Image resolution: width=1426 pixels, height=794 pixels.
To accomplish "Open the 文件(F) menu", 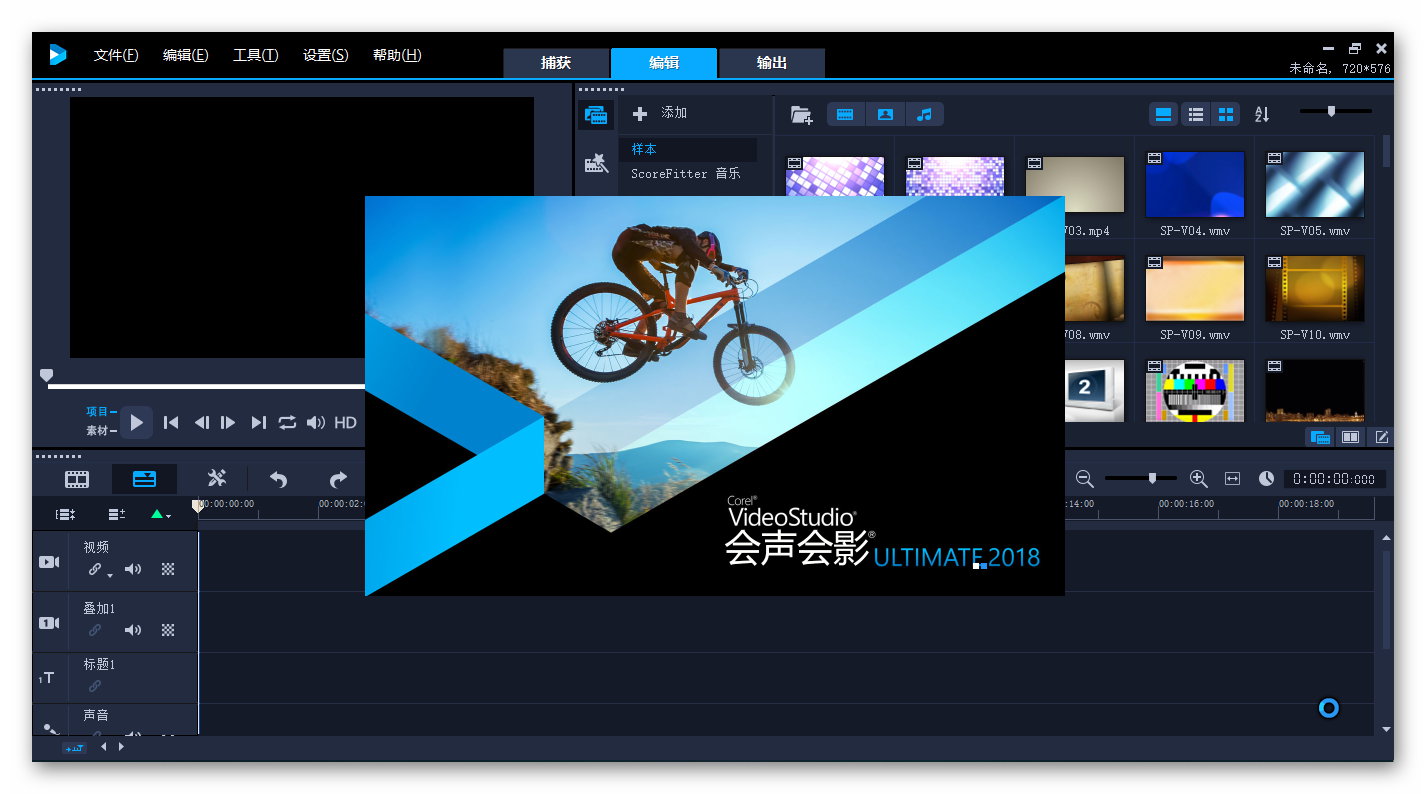I will [116, 55].
